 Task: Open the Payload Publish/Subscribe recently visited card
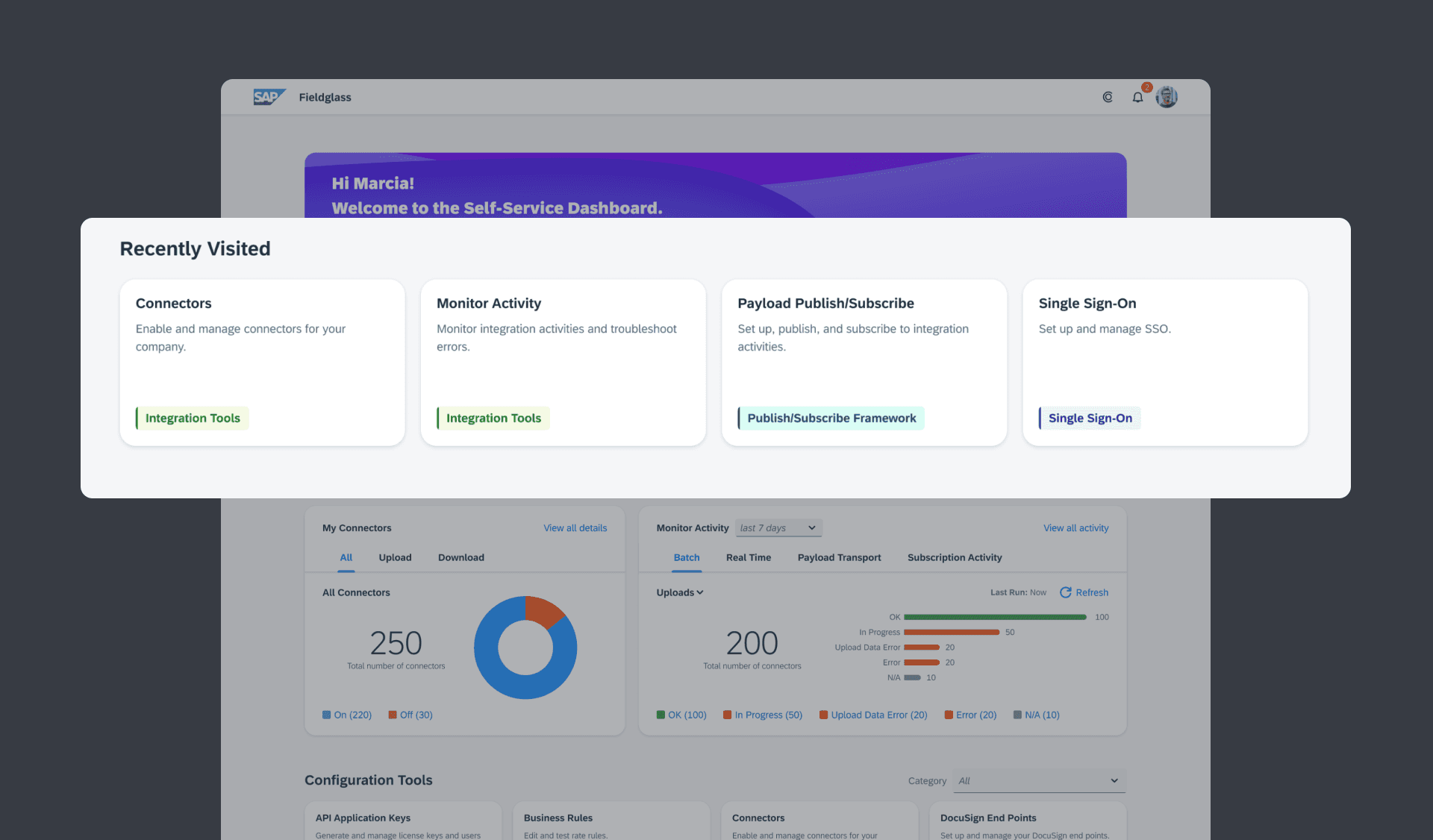[864, 363]
